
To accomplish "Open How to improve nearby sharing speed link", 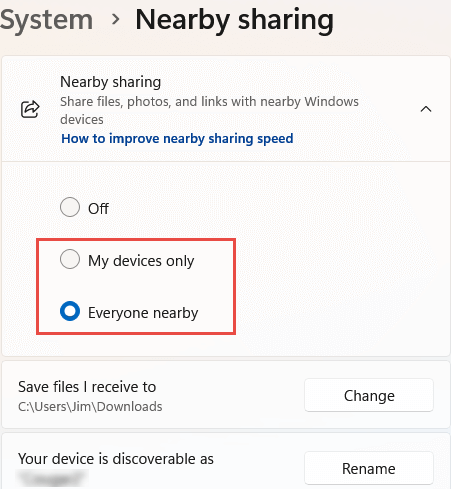I will click(x=177, y=138).
